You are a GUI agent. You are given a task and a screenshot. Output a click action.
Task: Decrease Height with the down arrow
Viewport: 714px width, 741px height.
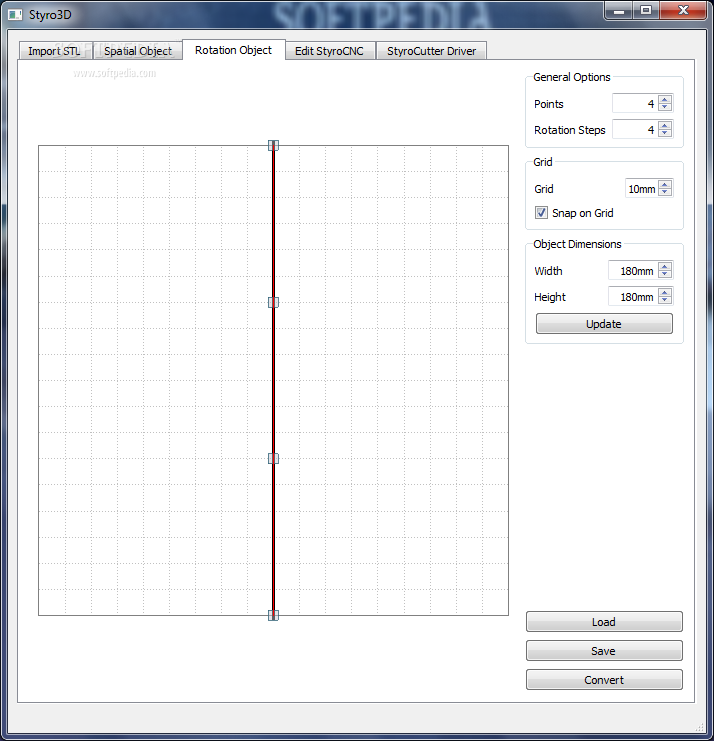pyautogui.click(x=665, y=301)
